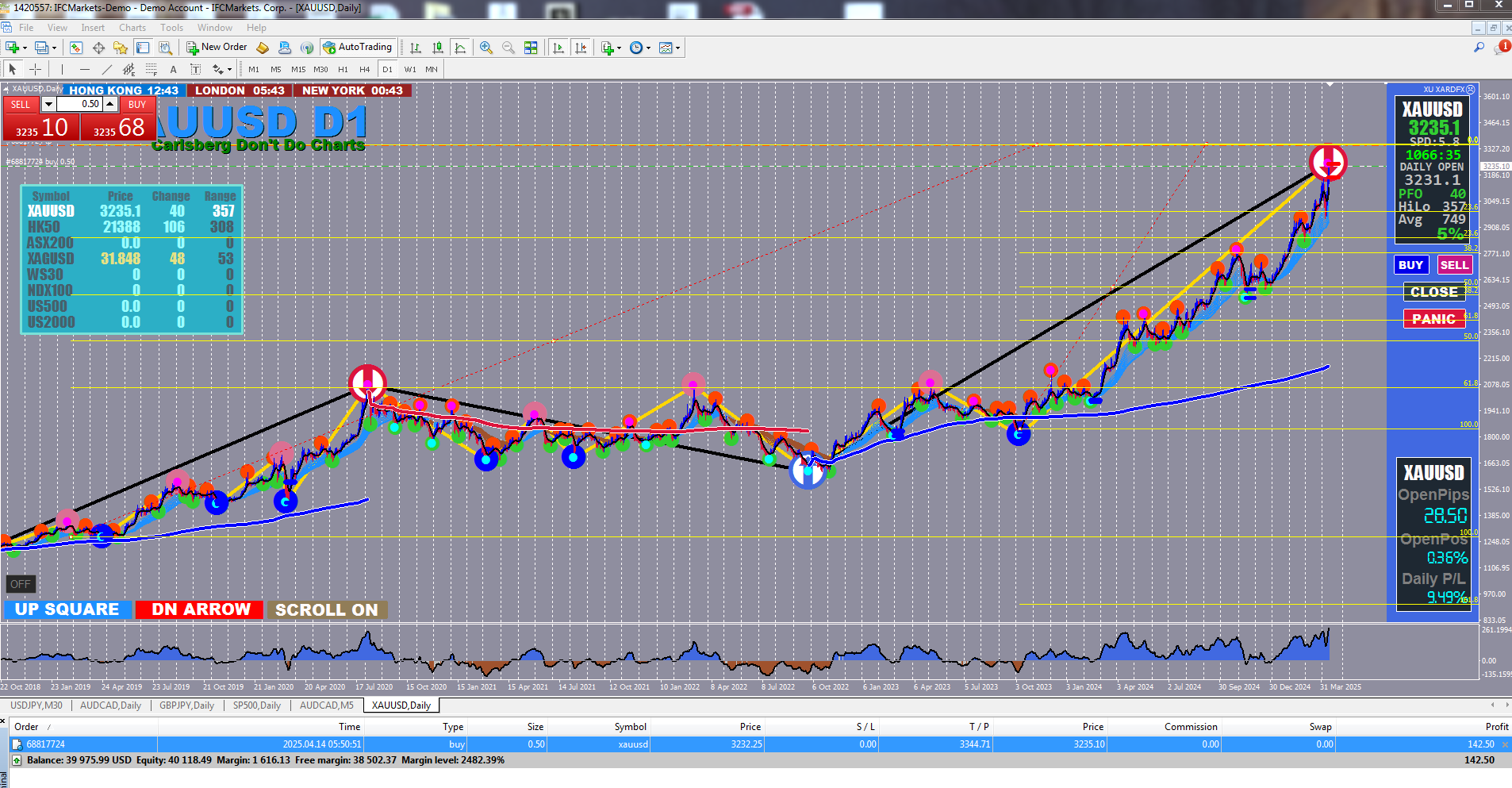Toggle the SCROLL ON button
Viewport: 1512px width, 788px height.
pos(327,609)
